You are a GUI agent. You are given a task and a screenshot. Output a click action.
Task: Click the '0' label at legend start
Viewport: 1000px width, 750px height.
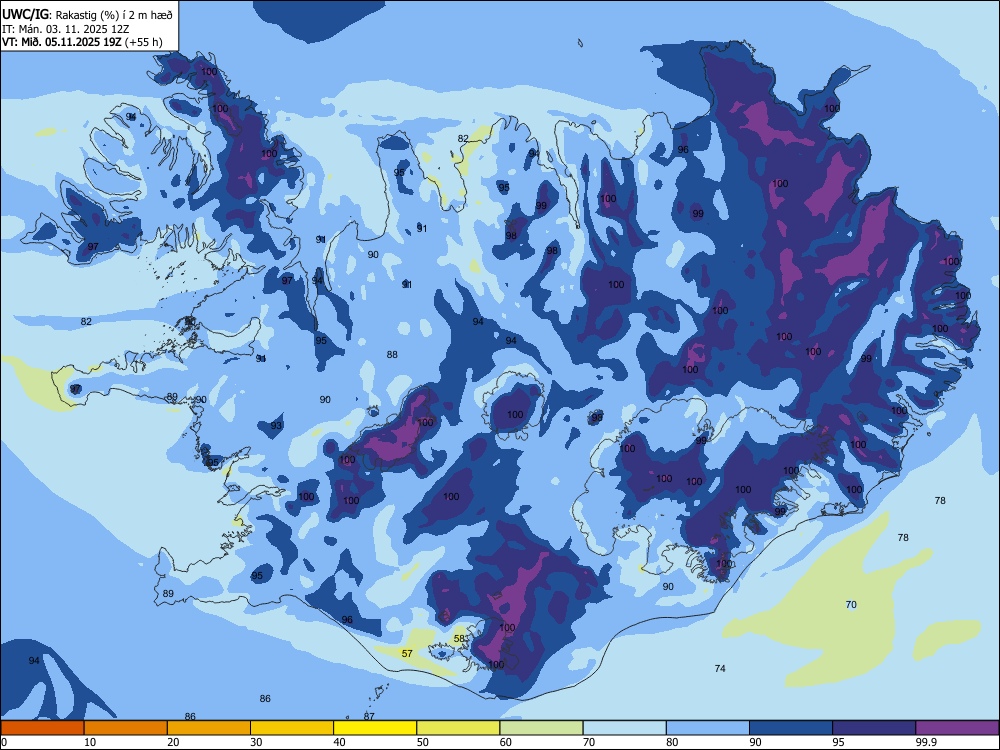[4, 742]
